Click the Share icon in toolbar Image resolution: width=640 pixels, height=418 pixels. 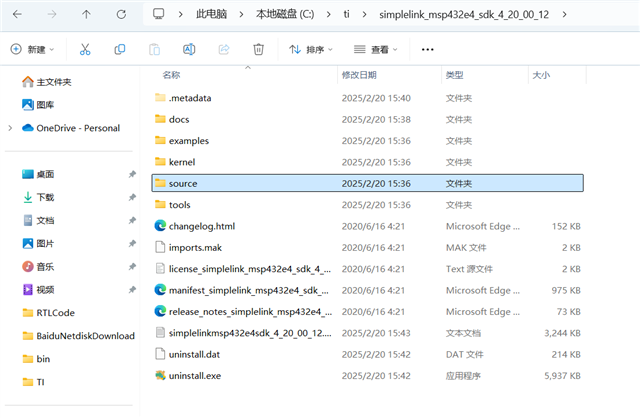[224, 49]
